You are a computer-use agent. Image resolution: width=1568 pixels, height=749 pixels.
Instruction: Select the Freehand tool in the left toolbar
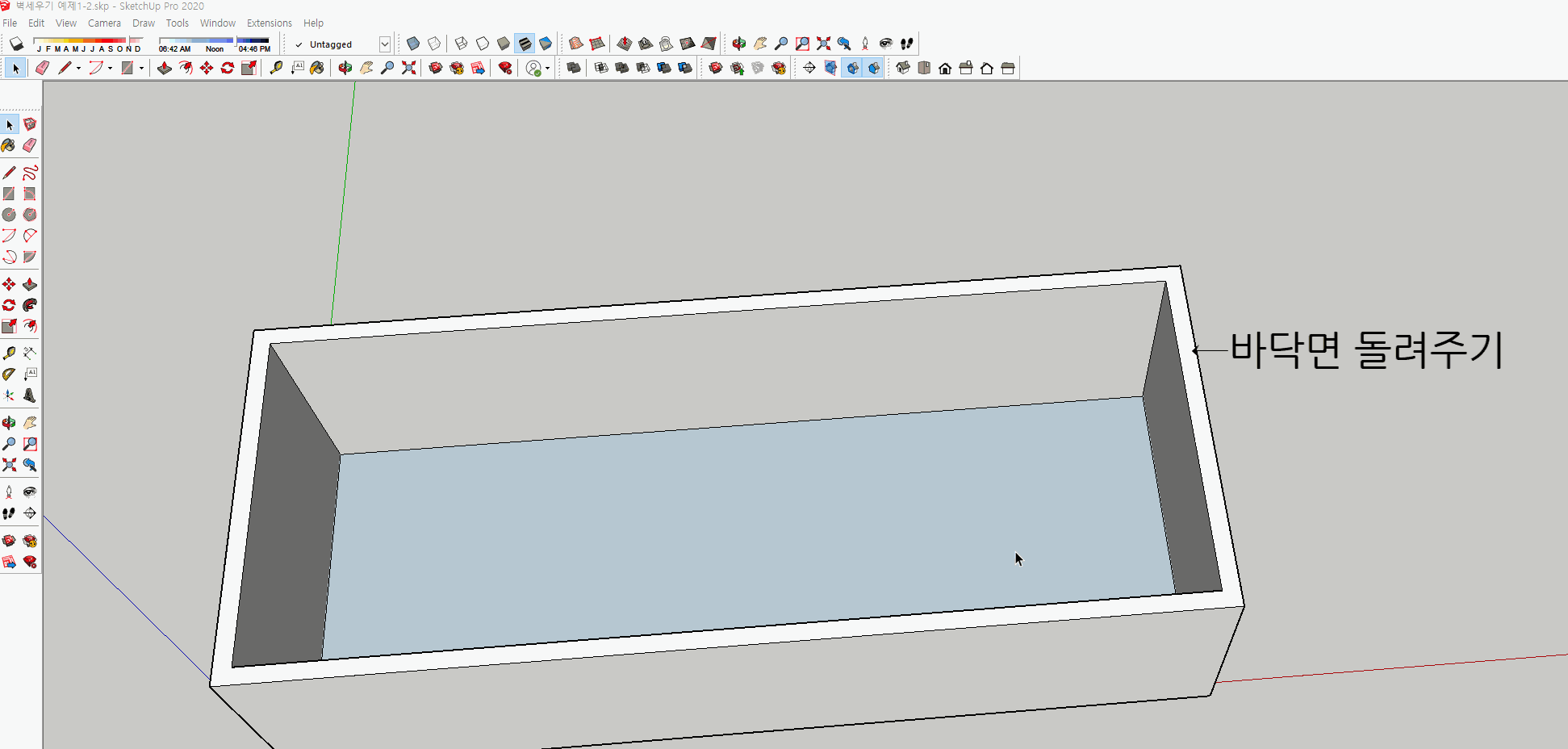click(x=30, y=173)
